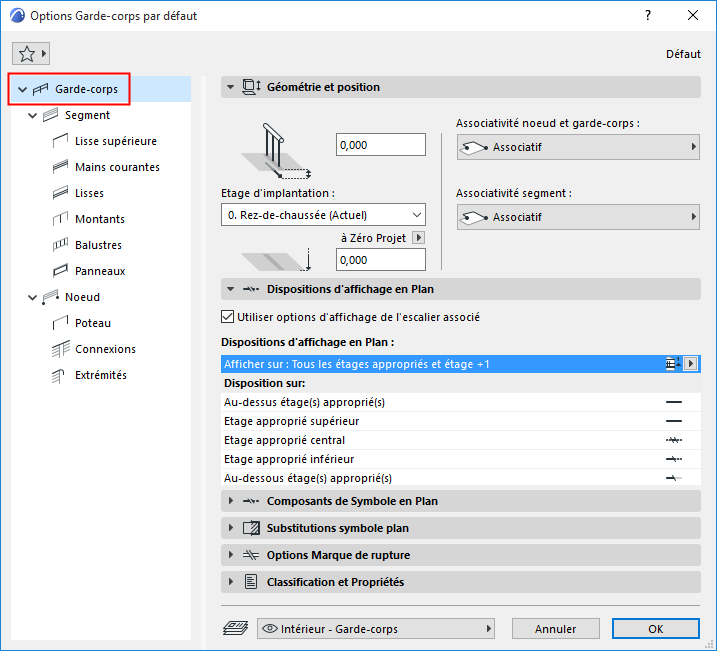Click the Mains courantes icon
This screenshot has width=717, height=651.
(60, 167)
